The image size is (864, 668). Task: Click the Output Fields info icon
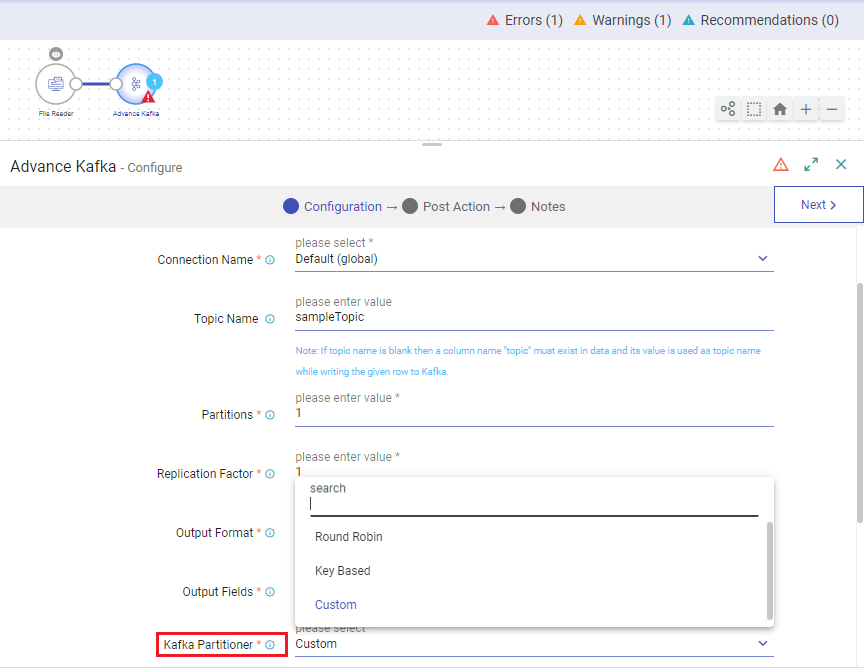[x=270, y=592]
